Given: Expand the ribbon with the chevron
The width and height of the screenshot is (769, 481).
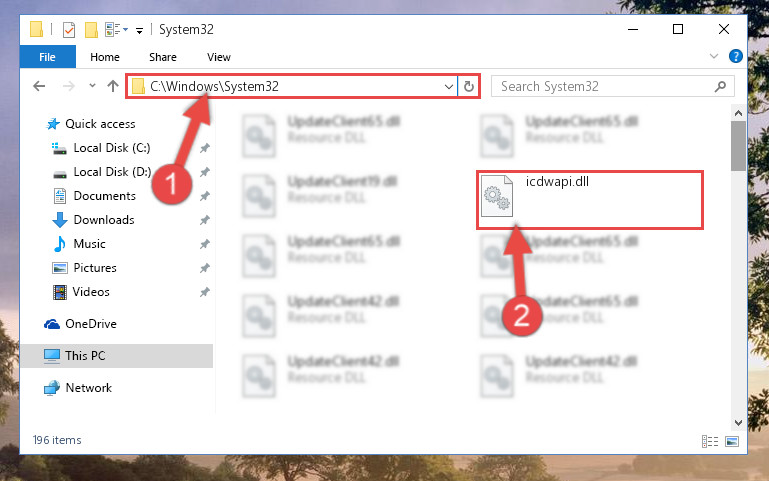Looking at the screenshot, I should coord(714,56).
